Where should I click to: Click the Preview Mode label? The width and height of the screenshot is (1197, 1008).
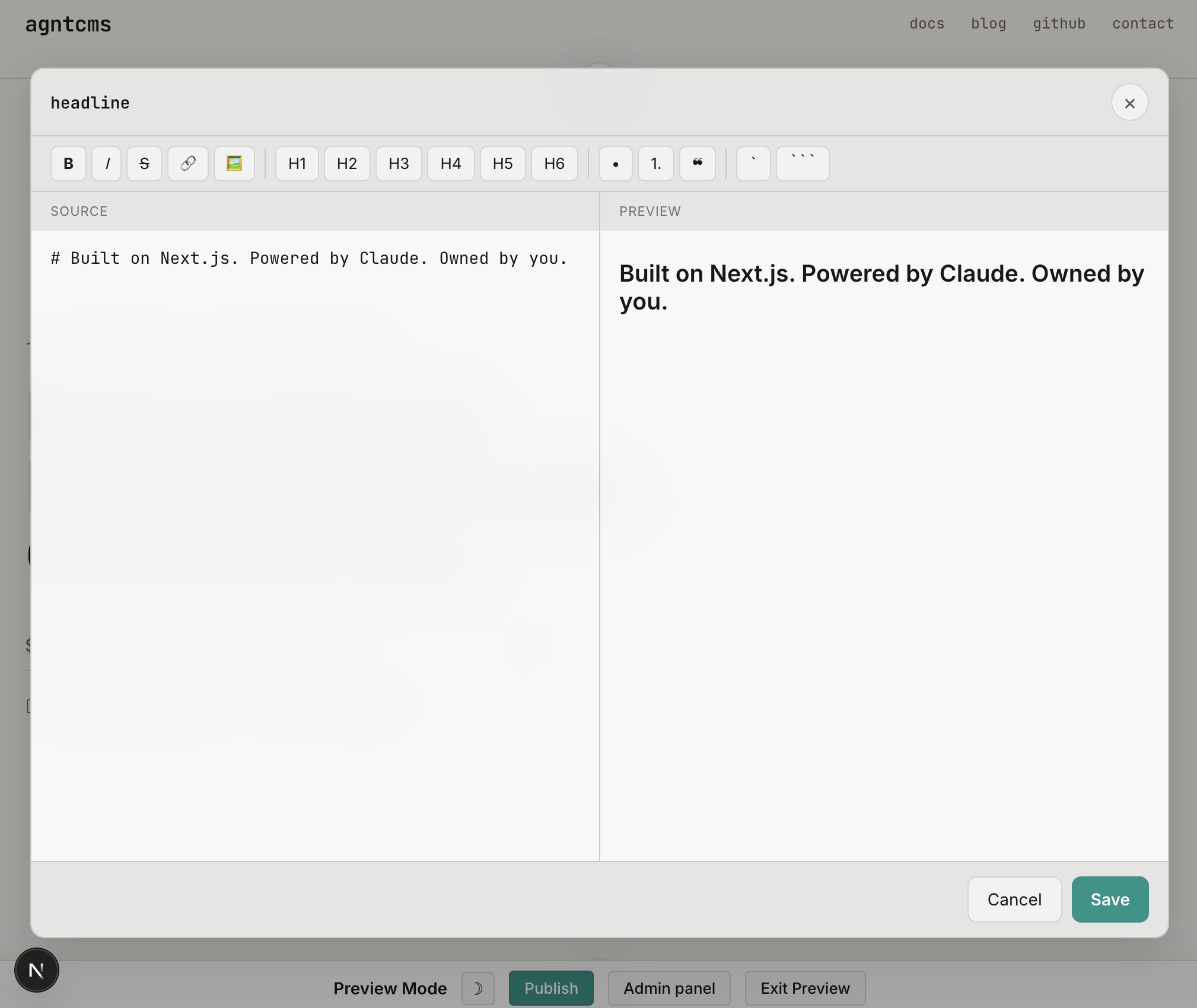coord(390,988)
